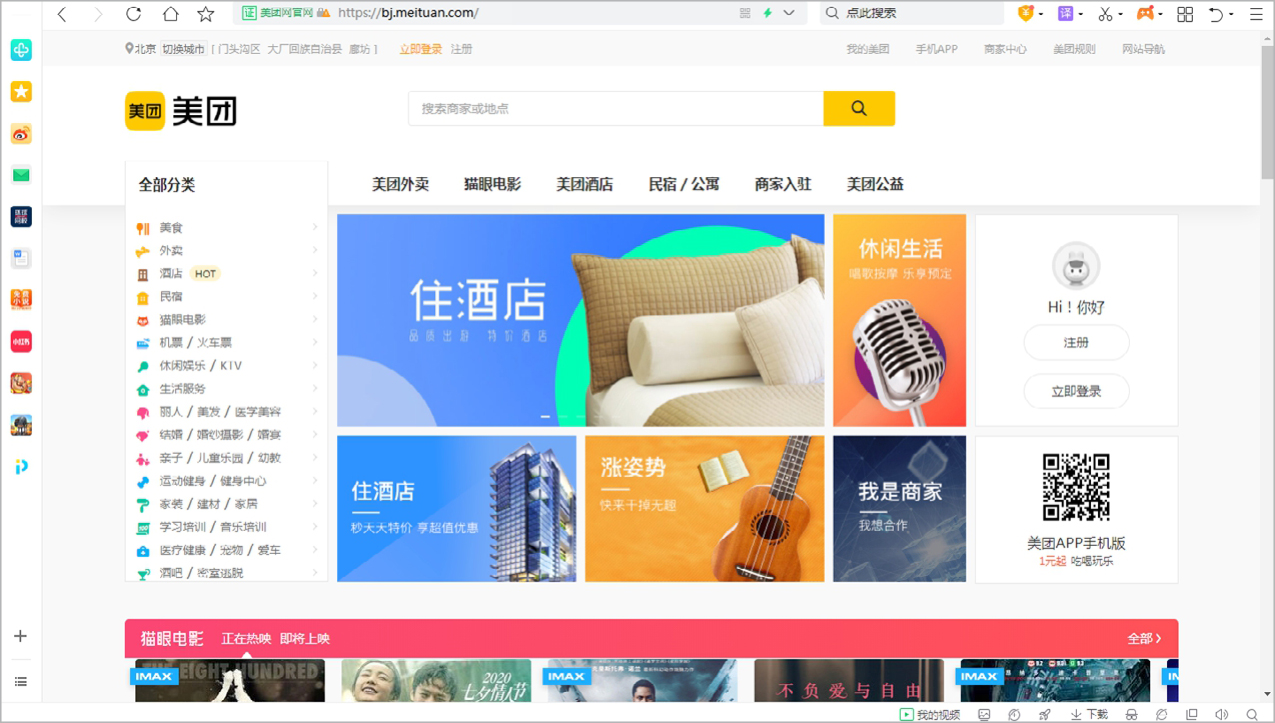Click the 注册 button in the user card

tap(1076, 343)
